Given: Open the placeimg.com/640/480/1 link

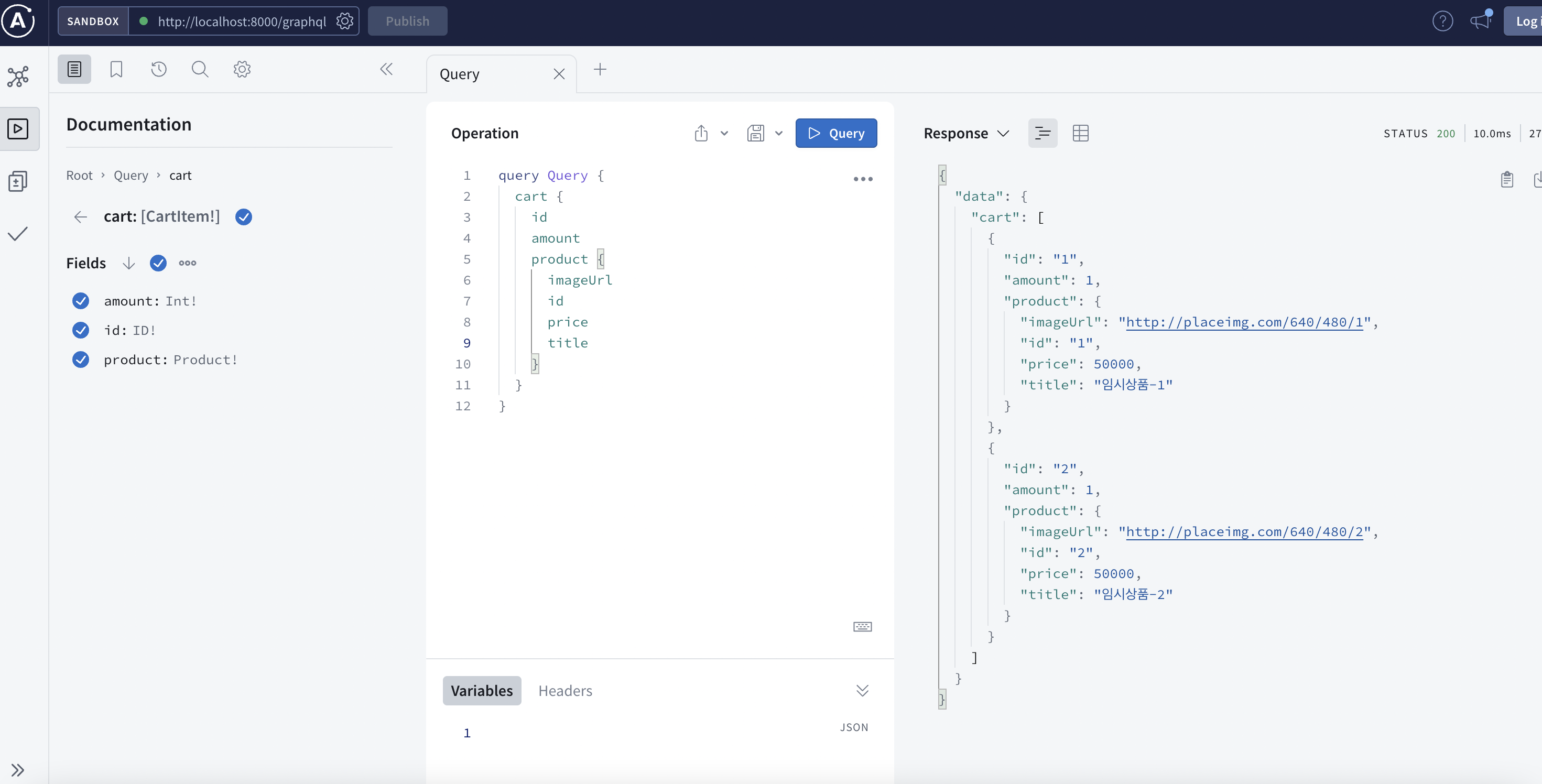Looking at the screenshot, I should [1244, 323].
